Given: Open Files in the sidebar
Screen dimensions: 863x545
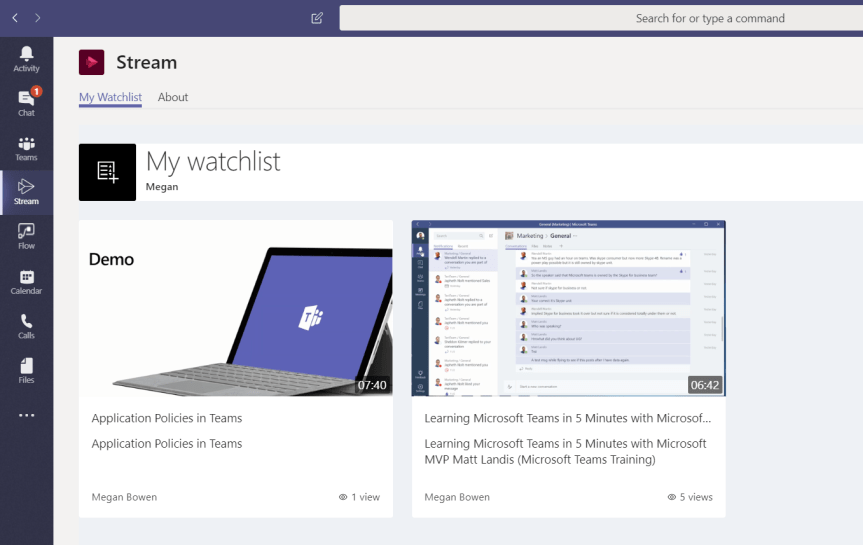Looking at the screenshot, I should pos(26,371).
